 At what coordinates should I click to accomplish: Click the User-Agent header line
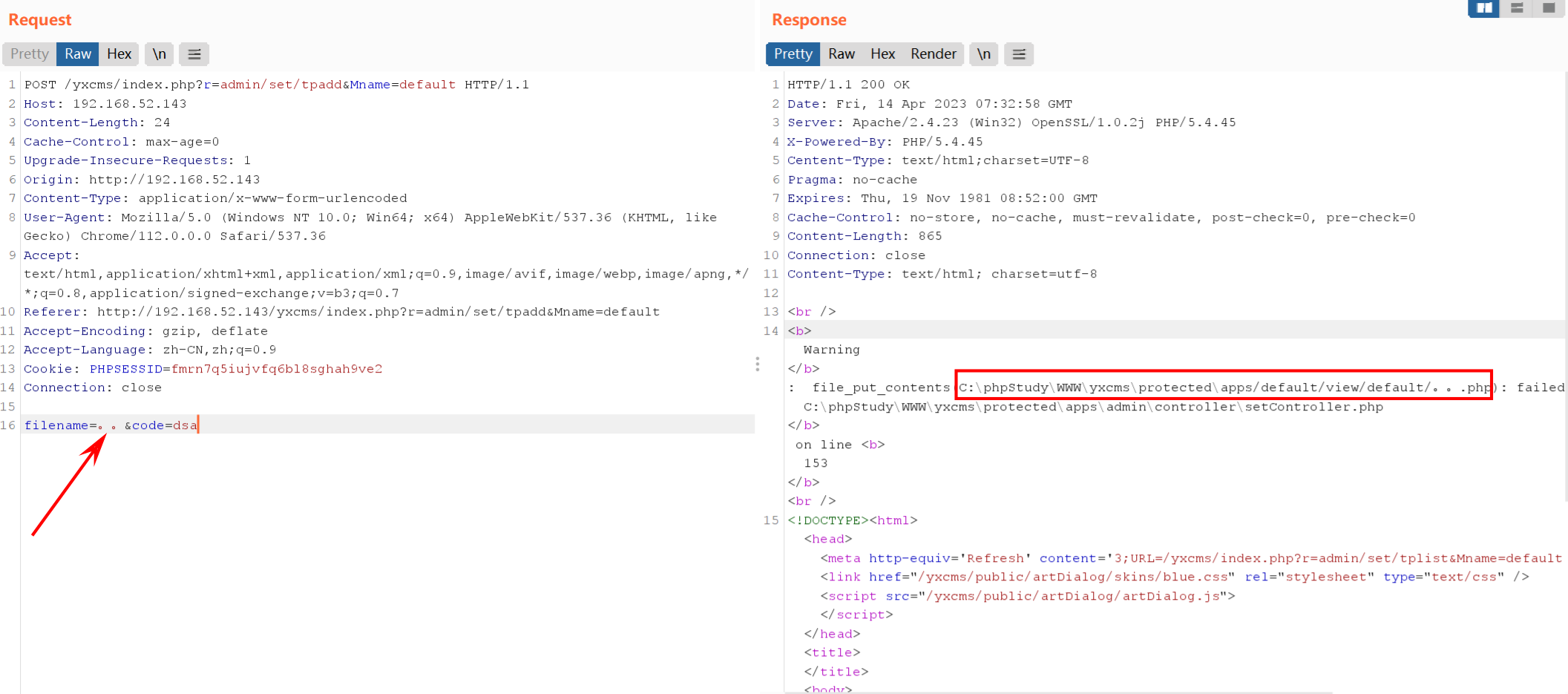pyautogui.click(x=370, y=226)
